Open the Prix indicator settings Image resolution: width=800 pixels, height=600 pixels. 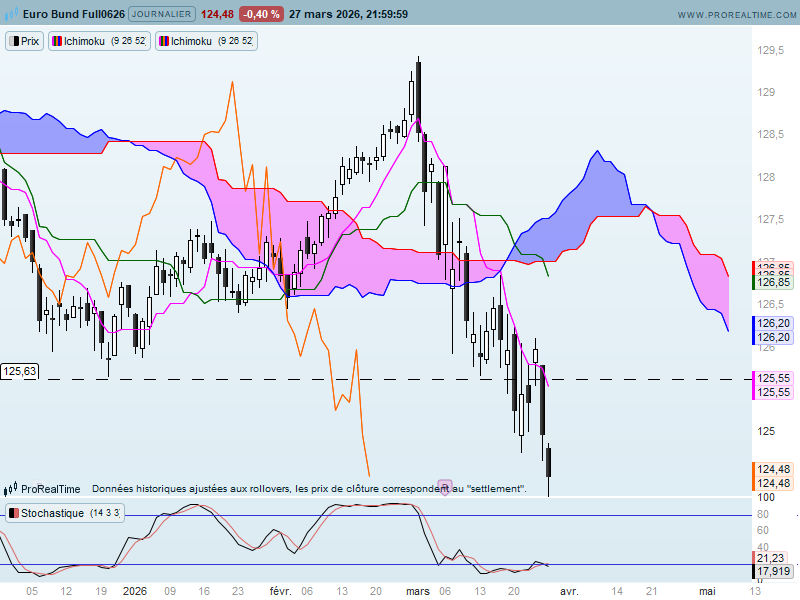click(25, 41)
